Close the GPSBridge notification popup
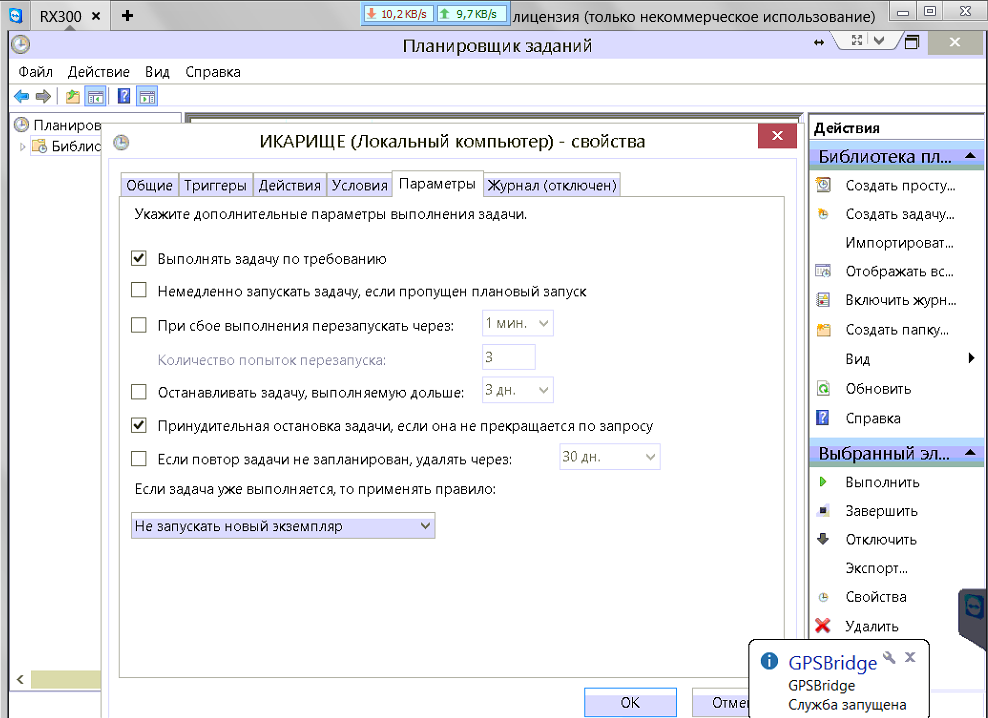This screenshot has width=988, height=718. 910,657
